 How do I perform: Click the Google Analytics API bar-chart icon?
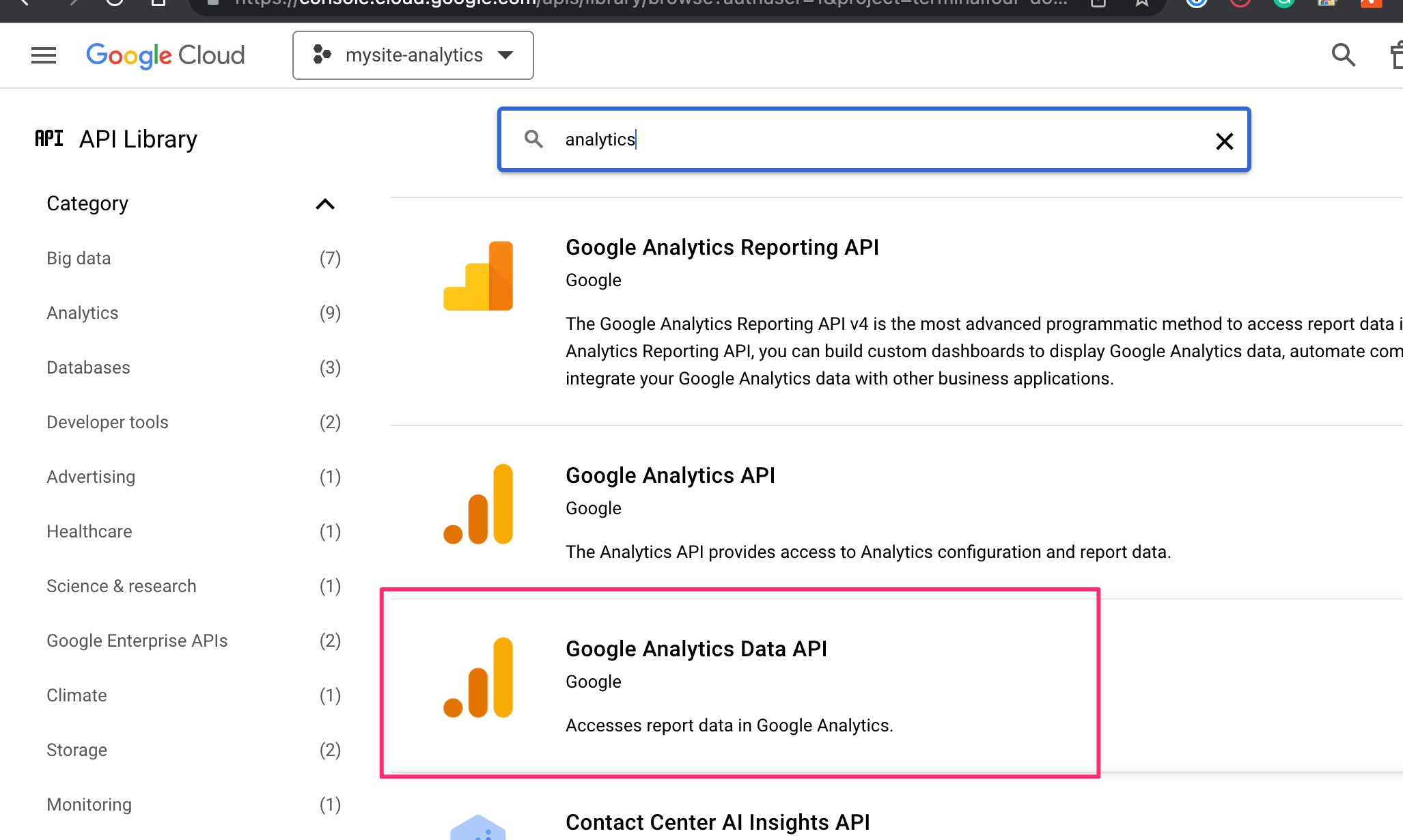478,504
